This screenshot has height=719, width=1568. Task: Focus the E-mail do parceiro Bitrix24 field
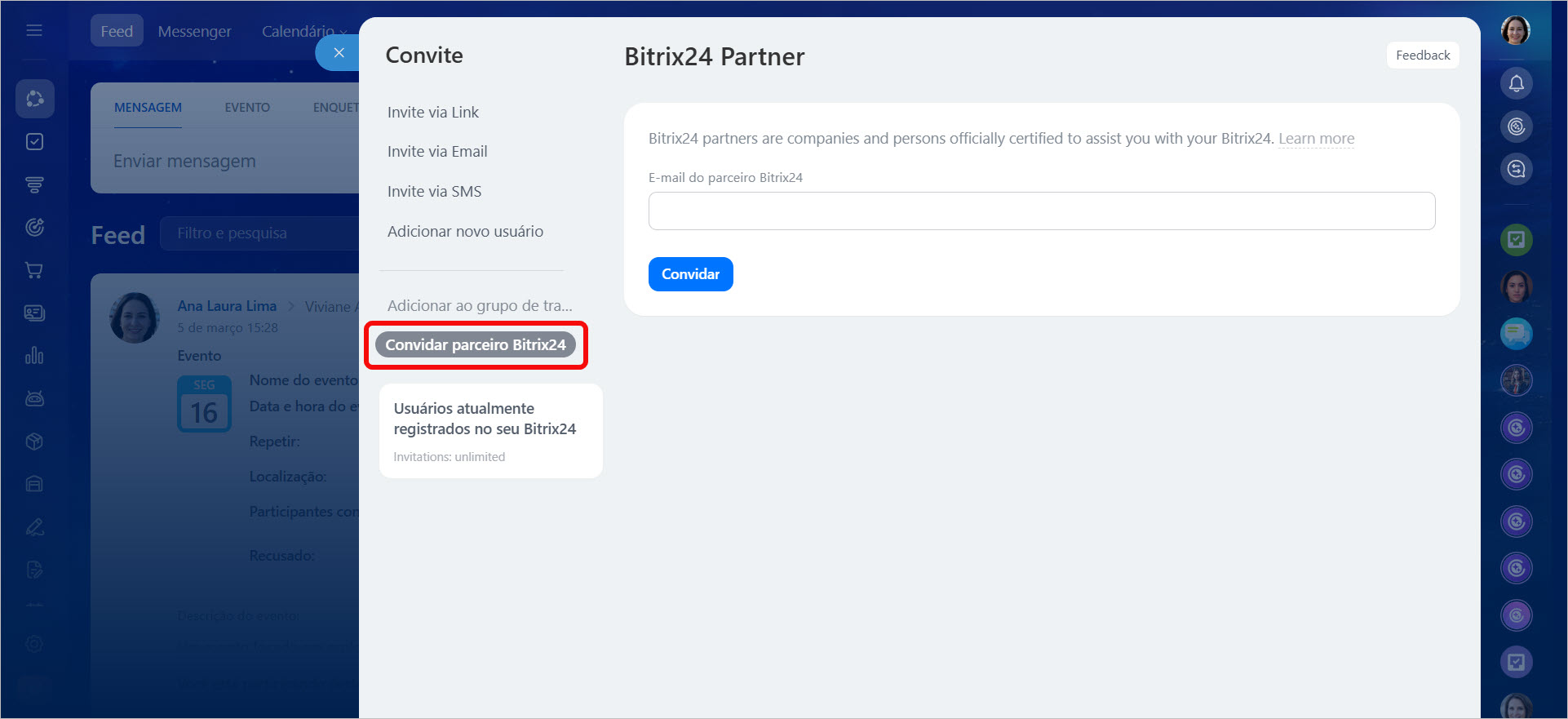coord(1041,211)
